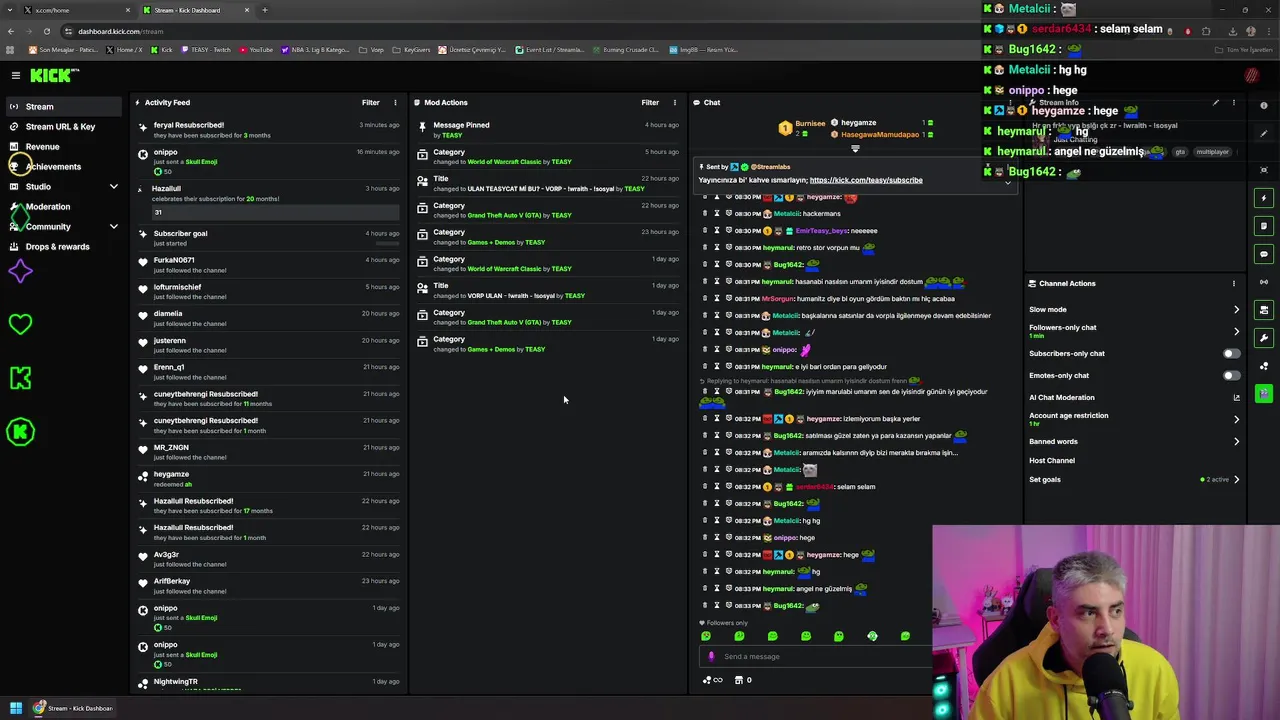Click the broadcast signal icon in right rail
This screenshot has width=1280, height=720.
(x=1264, y=282)
